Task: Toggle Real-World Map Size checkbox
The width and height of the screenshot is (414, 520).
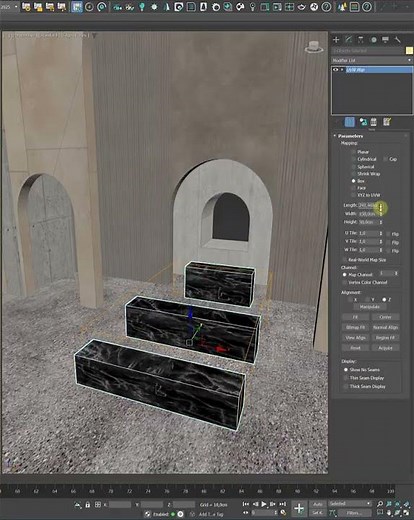Action: coord(345,260)
